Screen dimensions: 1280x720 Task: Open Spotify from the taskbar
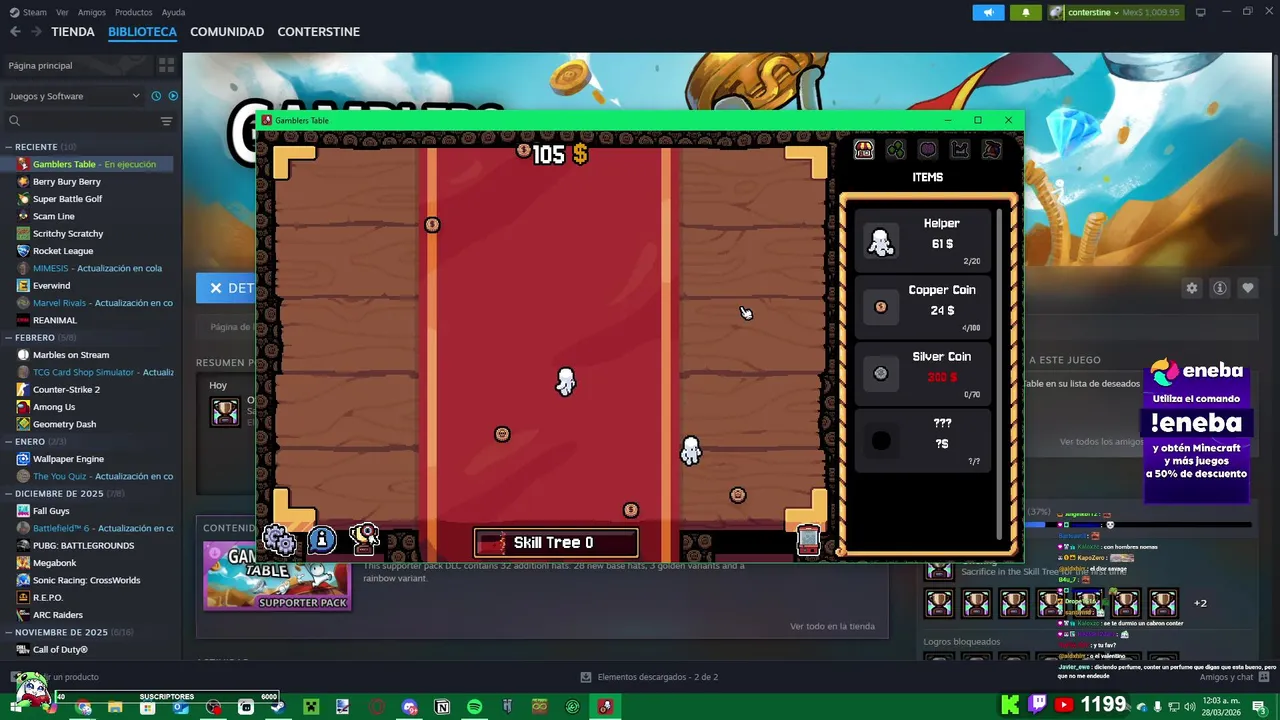pos(474,707)
